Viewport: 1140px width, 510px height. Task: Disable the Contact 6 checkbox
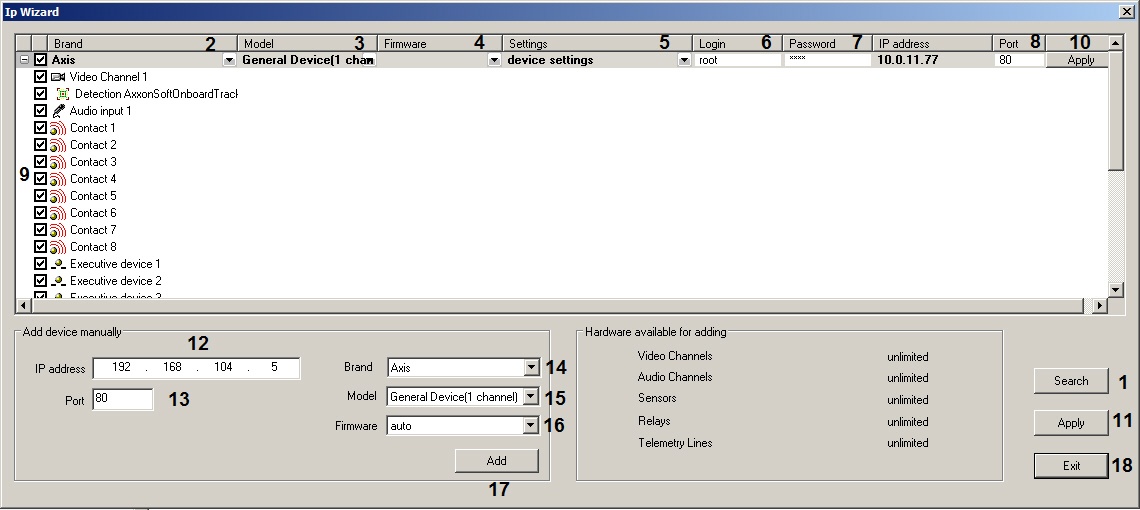(x=40, y=213)
